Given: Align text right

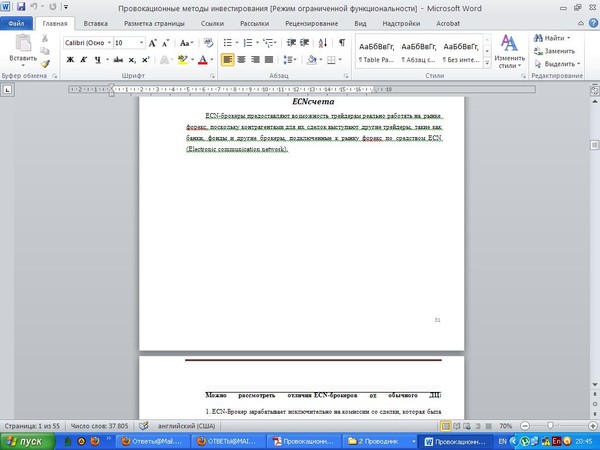Looking at the screenshot, I should point(255,60).
